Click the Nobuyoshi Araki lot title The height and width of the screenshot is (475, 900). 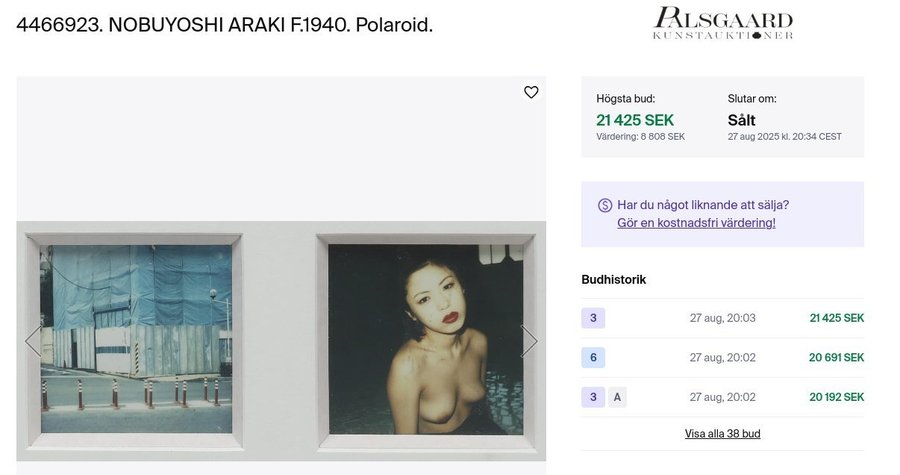click(224, 25)
